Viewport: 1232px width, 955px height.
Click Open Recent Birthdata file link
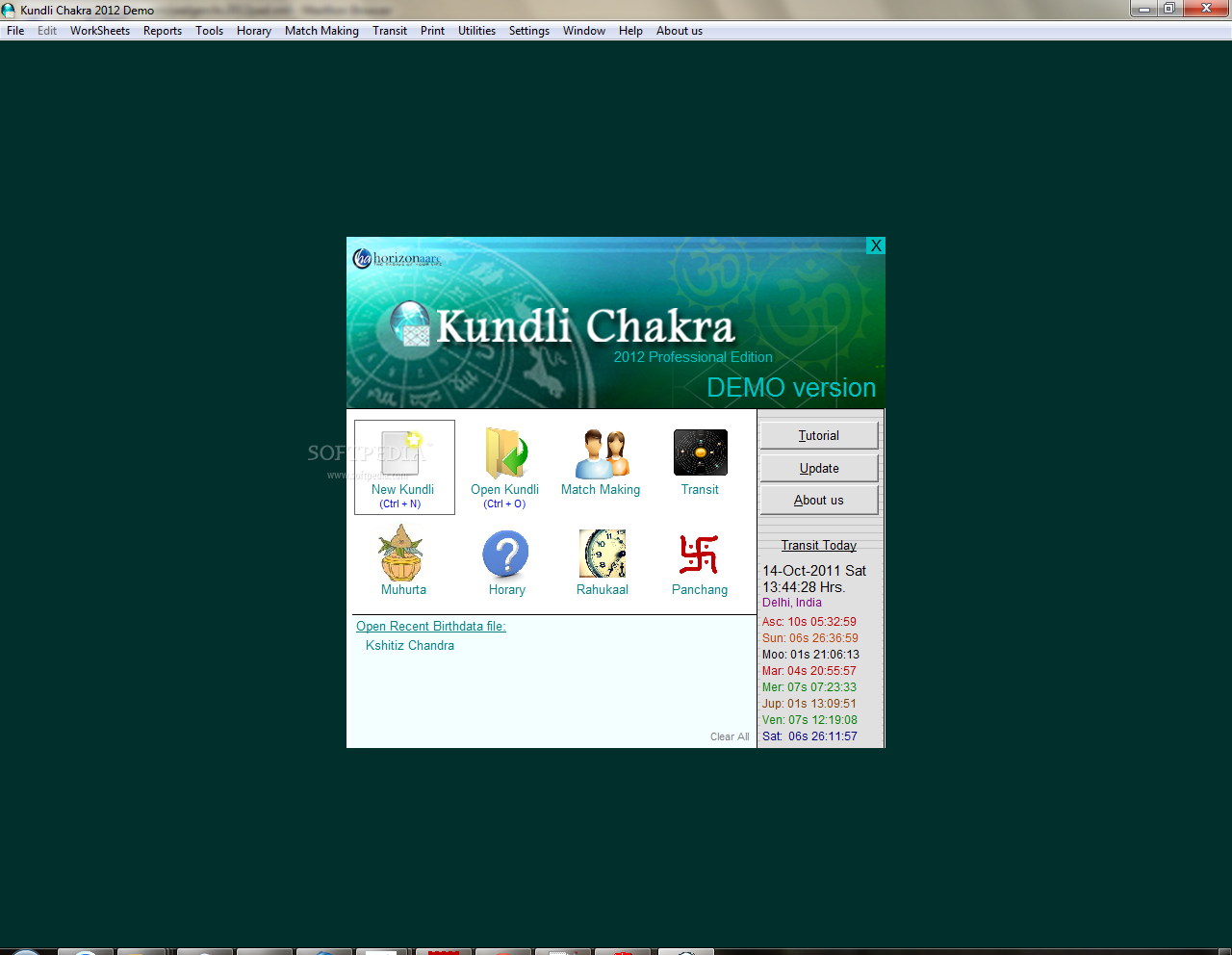coord(431,626)
